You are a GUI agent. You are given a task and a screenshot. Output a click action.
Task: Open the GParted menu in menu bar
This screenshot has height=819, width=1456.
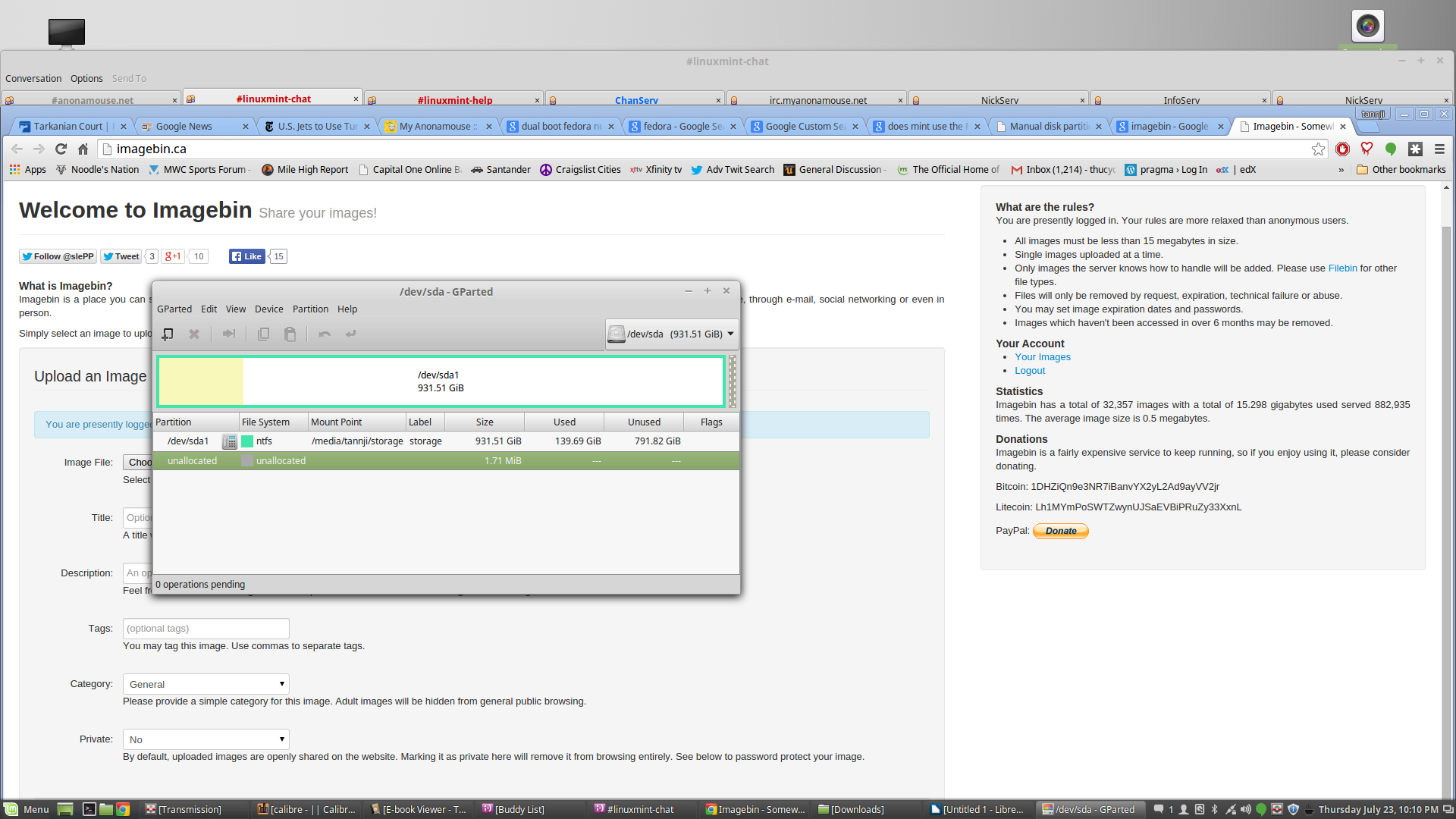click(174, 309)
